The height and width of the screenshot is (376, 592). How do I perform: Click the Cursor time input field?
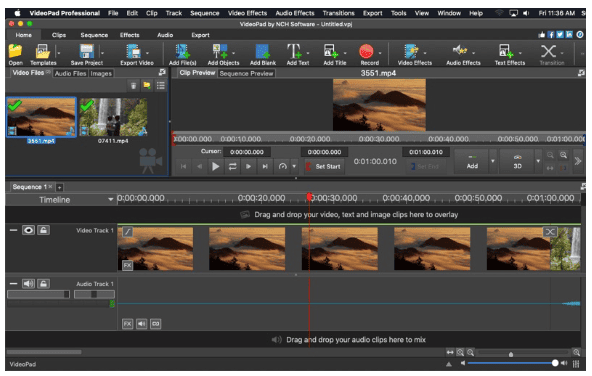point(247,152)
